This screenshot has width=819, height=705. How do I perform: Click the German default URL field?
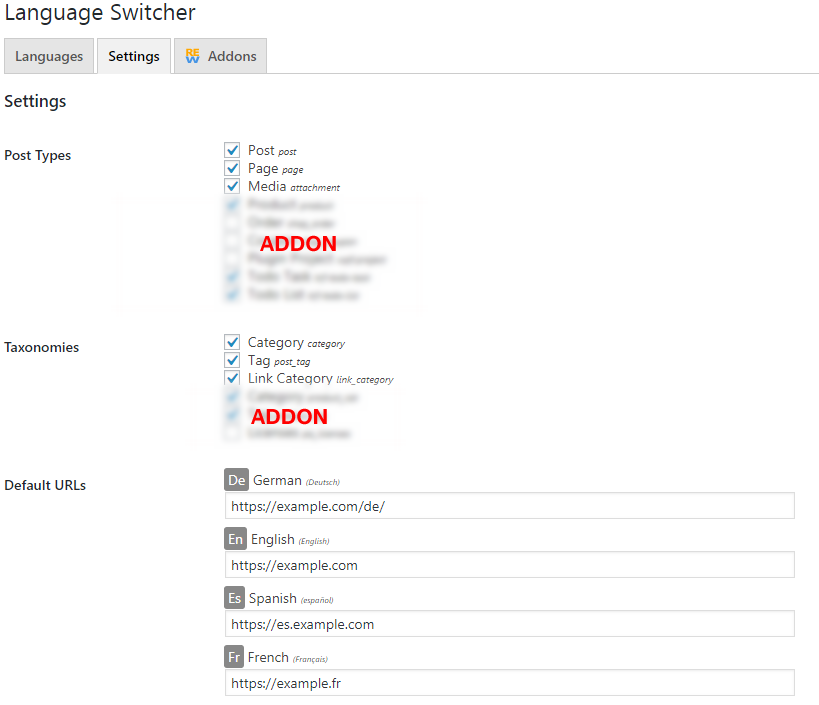point(509,505)
